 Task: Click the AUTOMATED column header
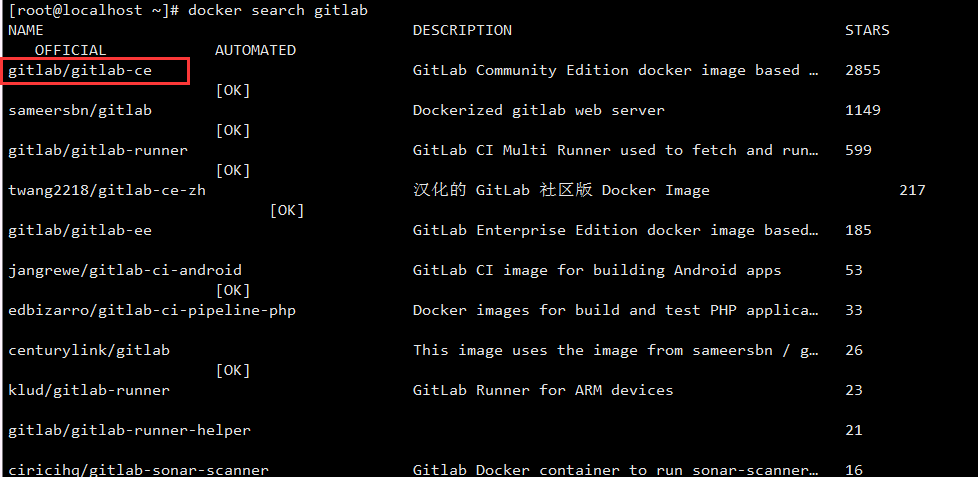255,51
